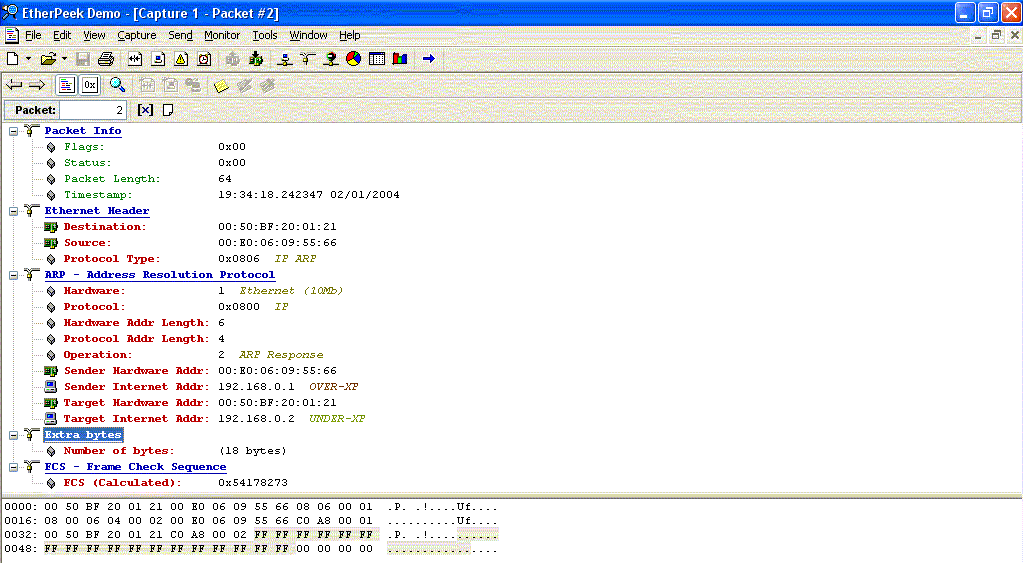Open the colored bar graph icon
Screen dimensions: 1023x563
tap(400, 59)
